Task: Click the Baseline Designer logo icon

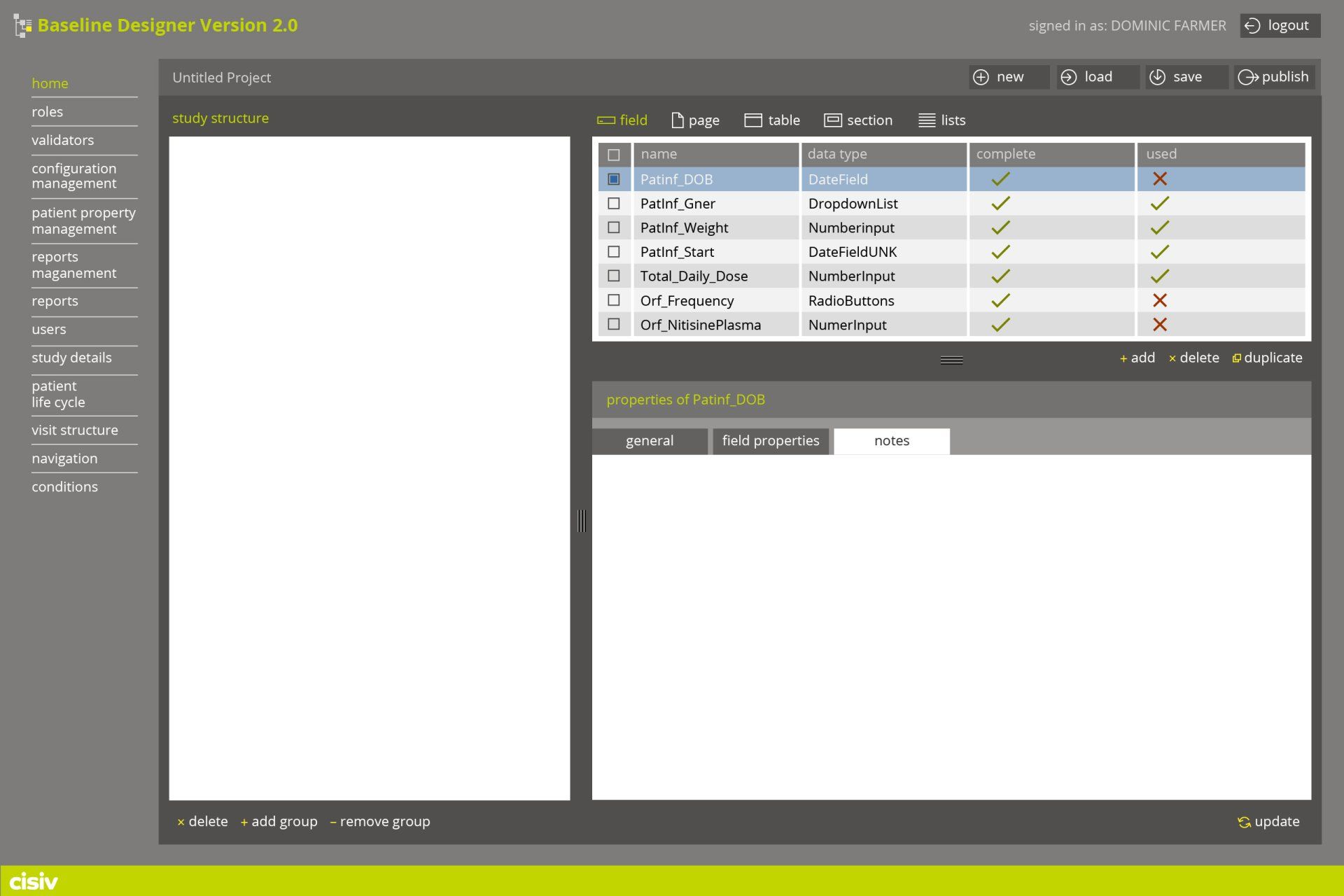Action: [x=23, y=26]
